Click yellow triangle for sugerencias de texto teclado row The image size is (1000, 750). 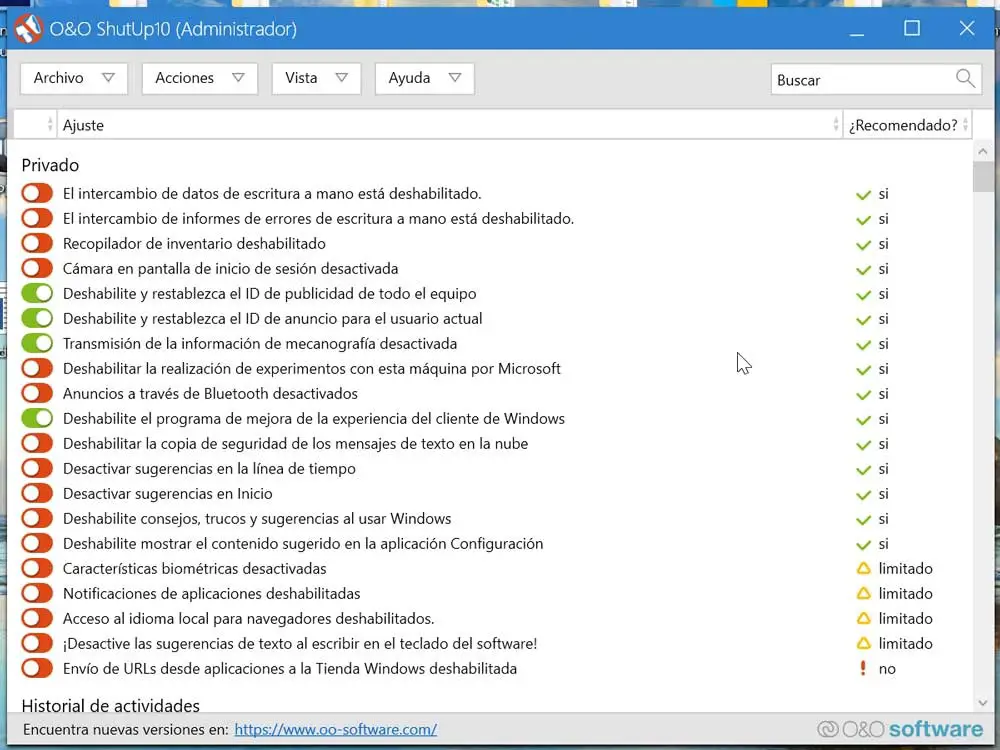click(x=864, y=643)
